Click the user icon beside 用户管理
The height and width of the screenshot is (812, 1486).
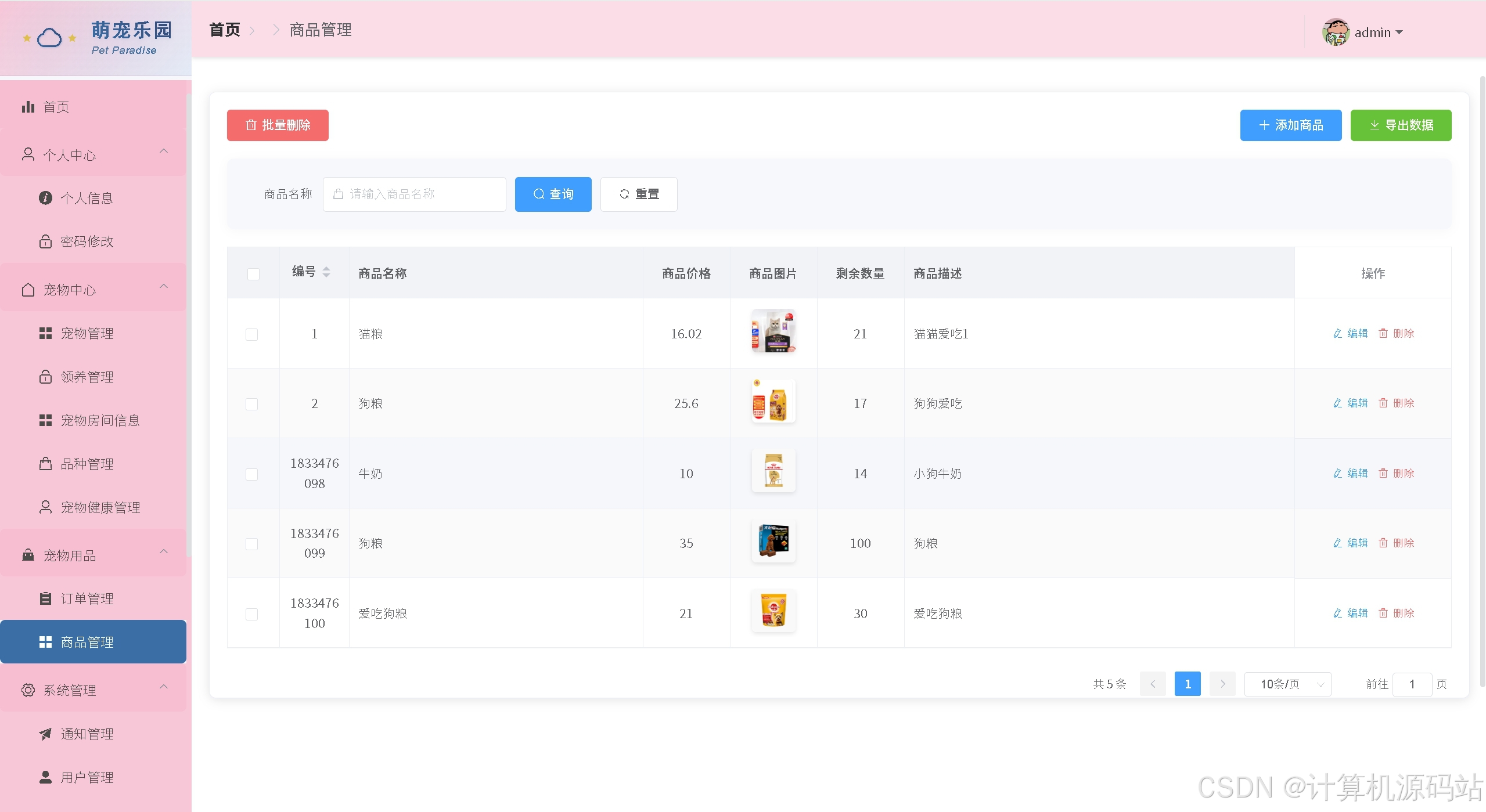(x=45, y=777)
